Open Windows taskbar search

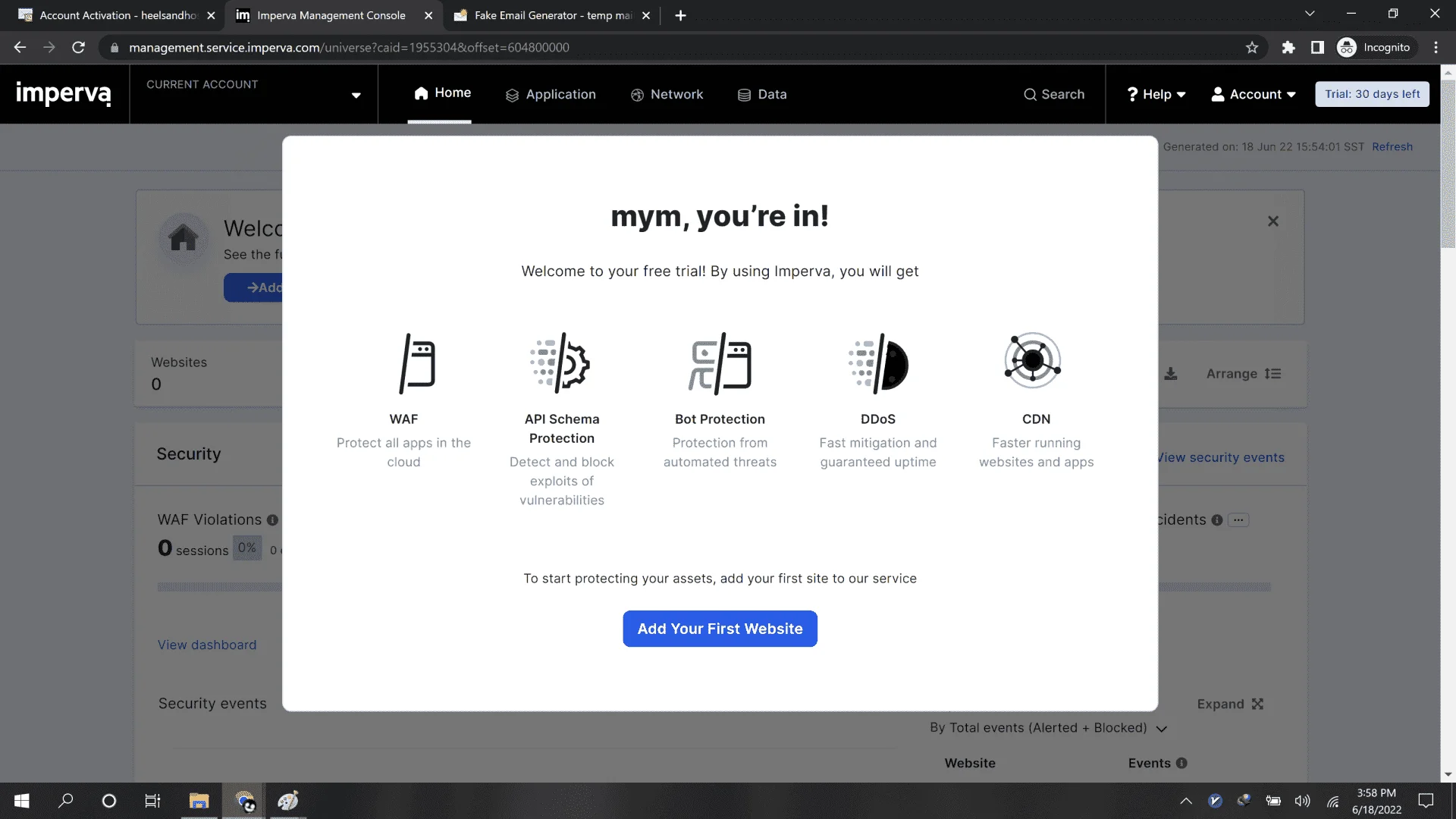66,801
